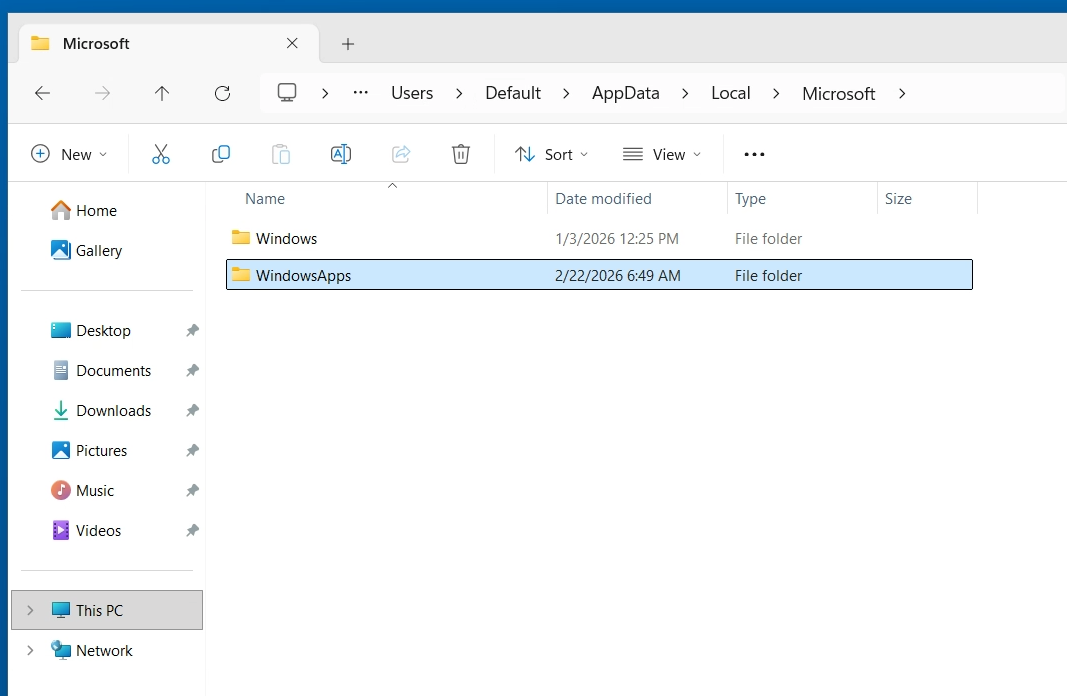Image resolution: width=1067 pixels, height=696 pixels.
Task: Click the Rename icon in toolbar
Action: click(340, 154)
